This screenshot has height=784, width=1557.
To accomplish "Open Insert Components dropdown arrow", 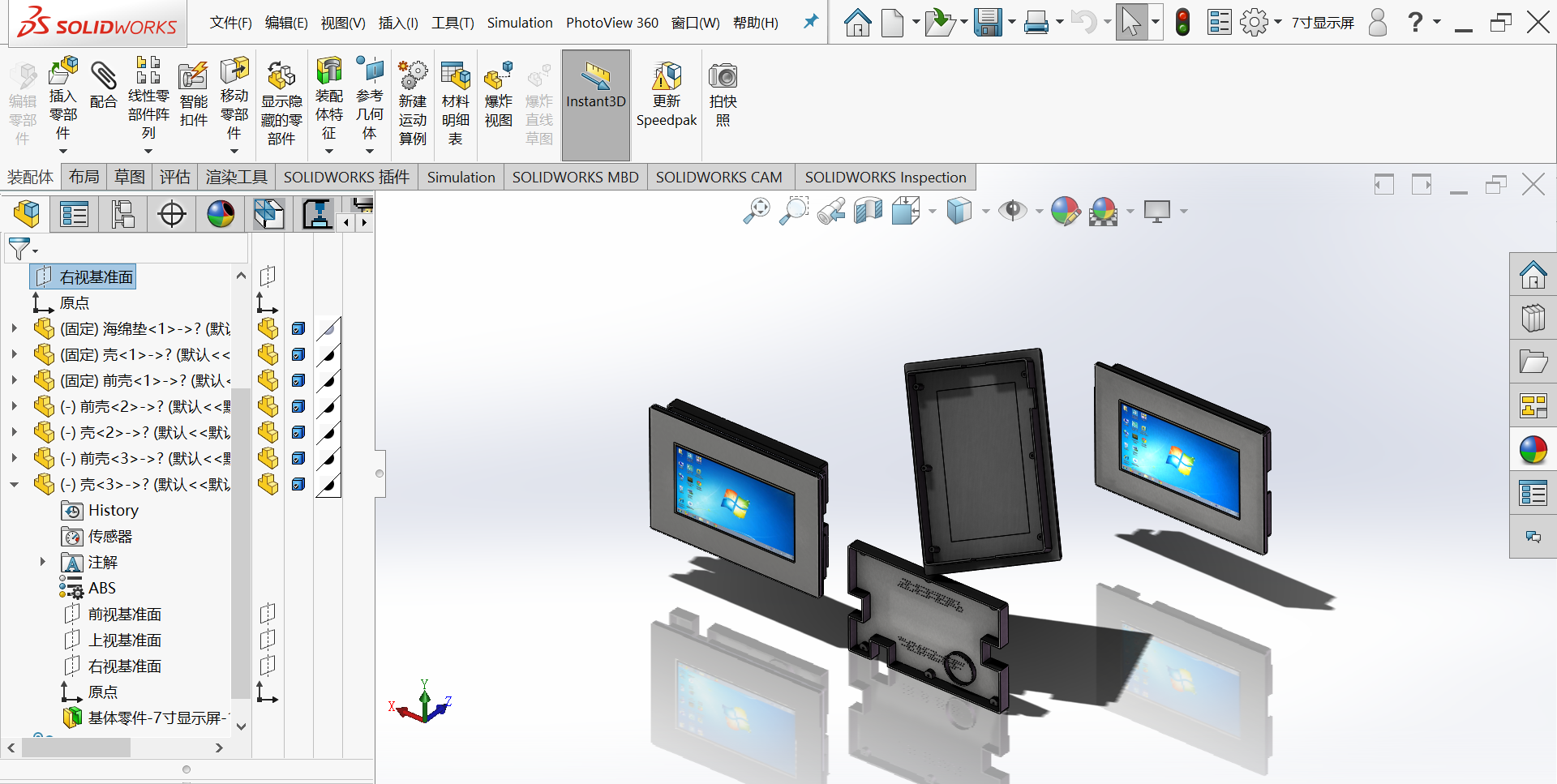I will coord(62,151).
